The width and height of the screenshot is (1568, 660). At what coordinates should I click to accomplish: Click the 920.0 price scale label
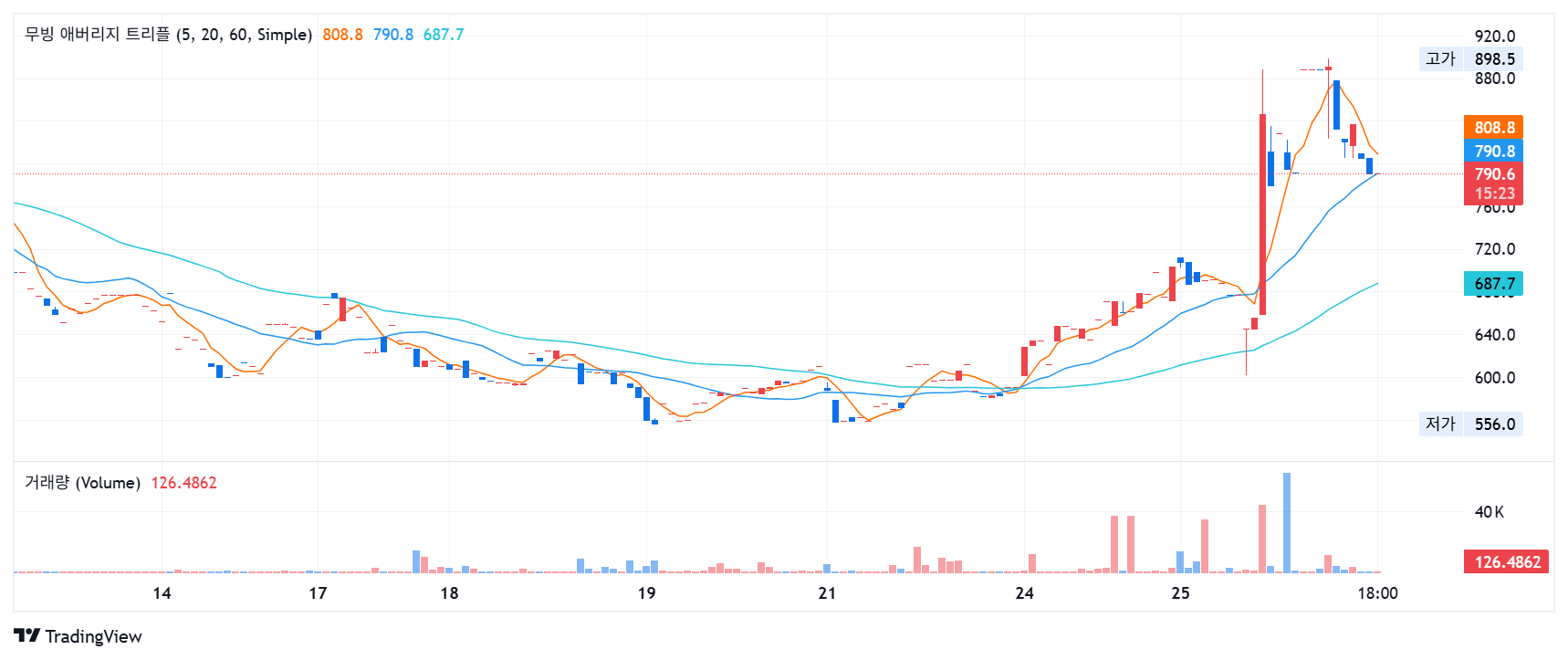click(x=1495, y=37)
